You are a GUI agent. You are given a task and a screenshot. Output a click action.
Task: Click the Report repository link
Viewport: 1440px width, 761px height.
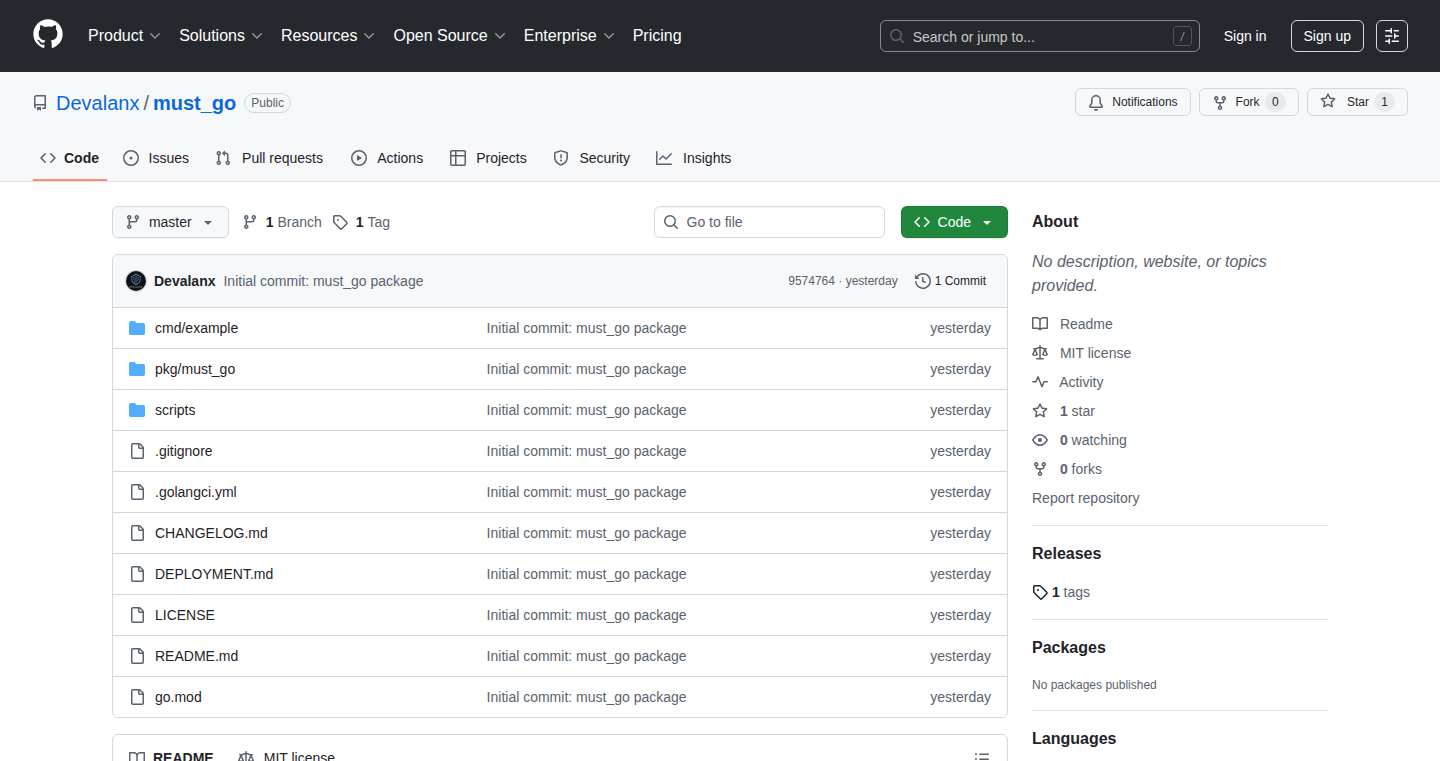(x=1086, y=498)
